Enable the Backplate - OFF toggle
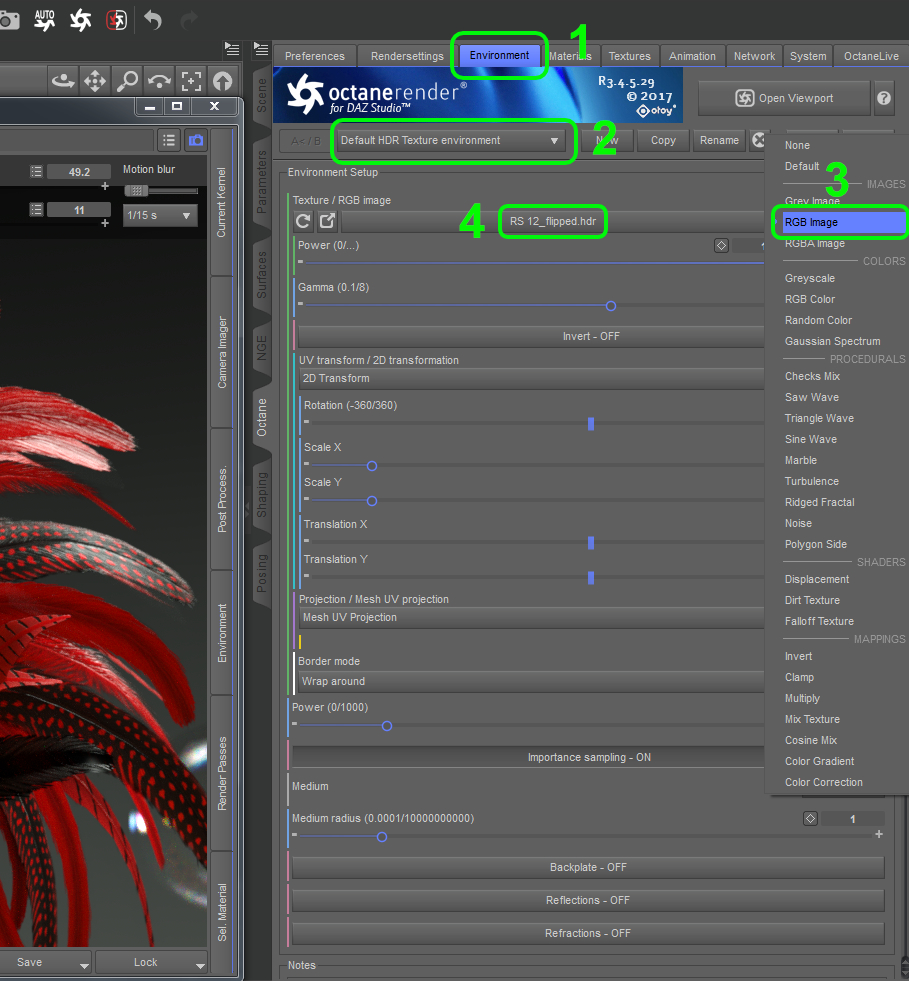909x981 pixels. point(588,867)
